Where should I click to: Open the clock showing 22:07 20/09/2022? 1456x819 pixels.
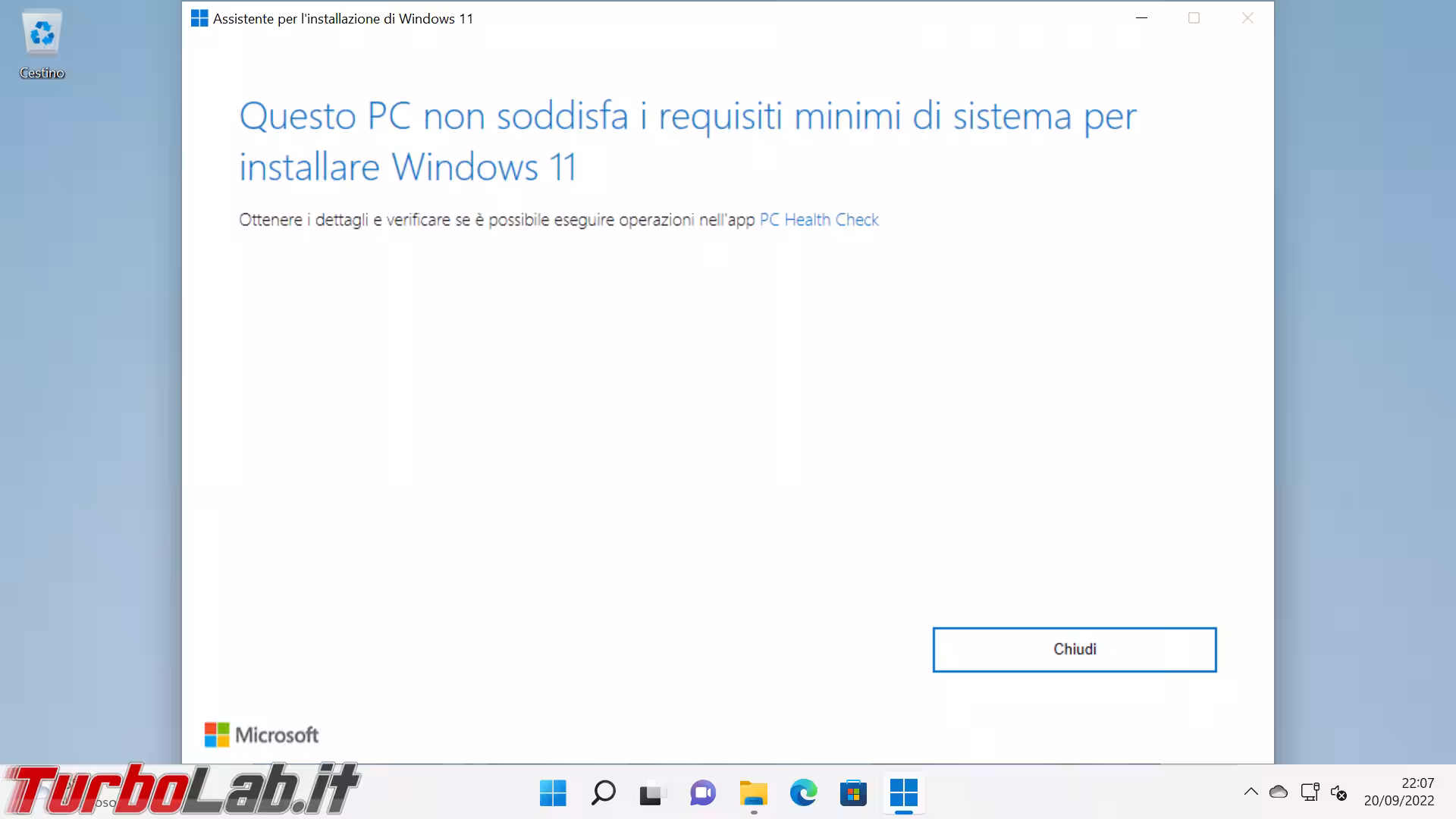(x=1399, y=792)
